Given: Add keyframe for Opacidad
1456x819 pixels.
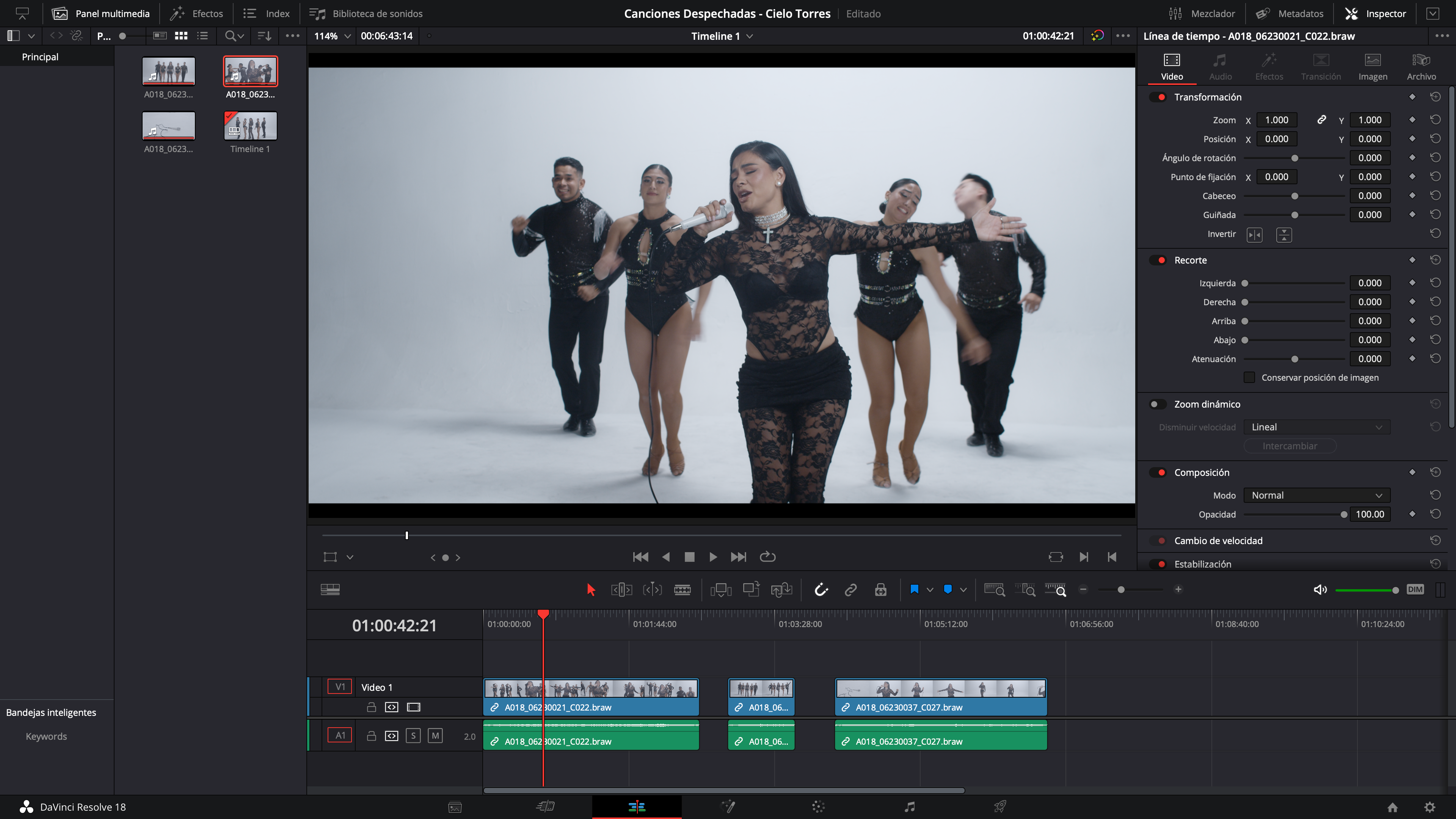Looking at the screenshot, I should coord(1412,515).
